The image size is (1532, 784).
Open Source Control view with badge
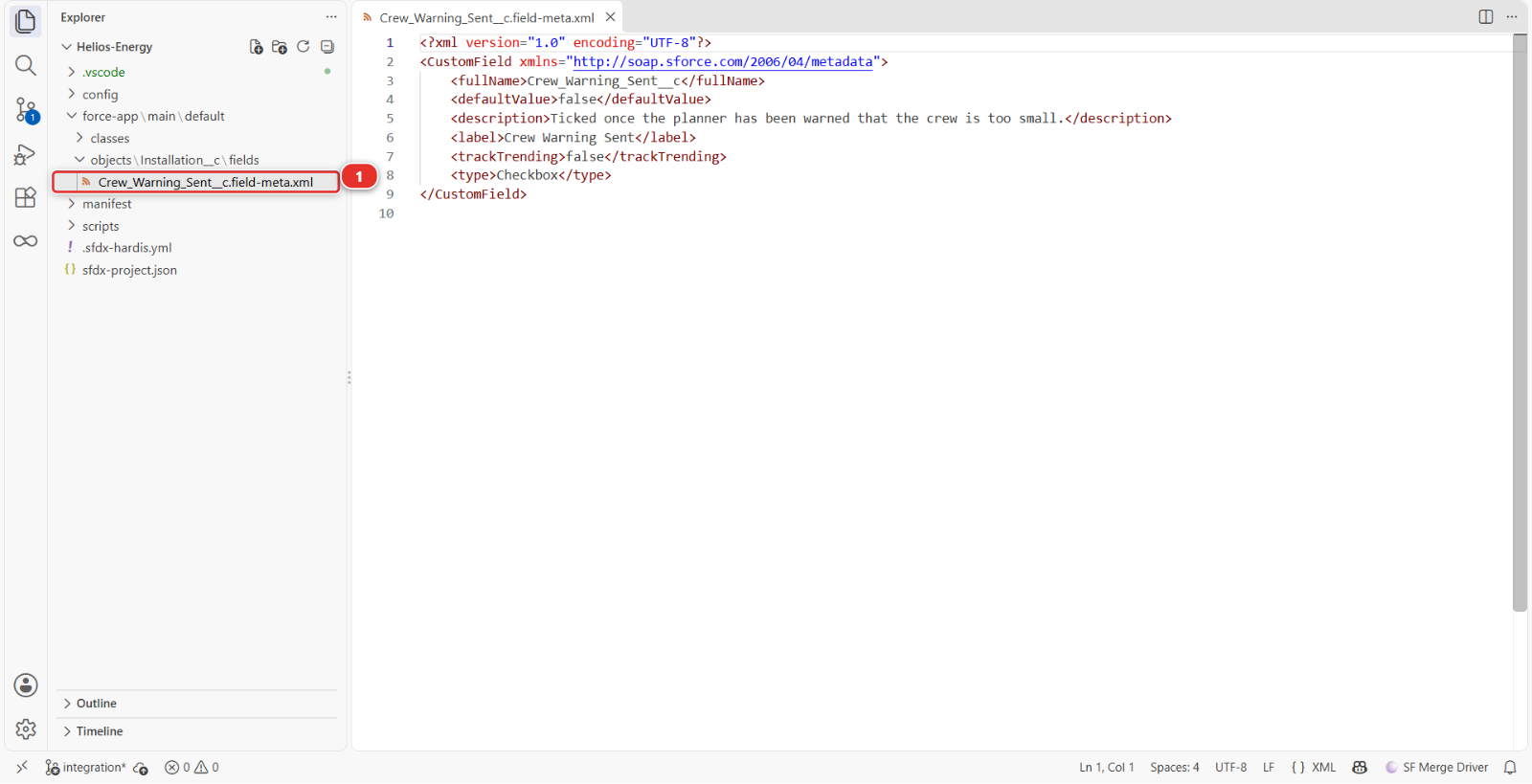point(26,110)
